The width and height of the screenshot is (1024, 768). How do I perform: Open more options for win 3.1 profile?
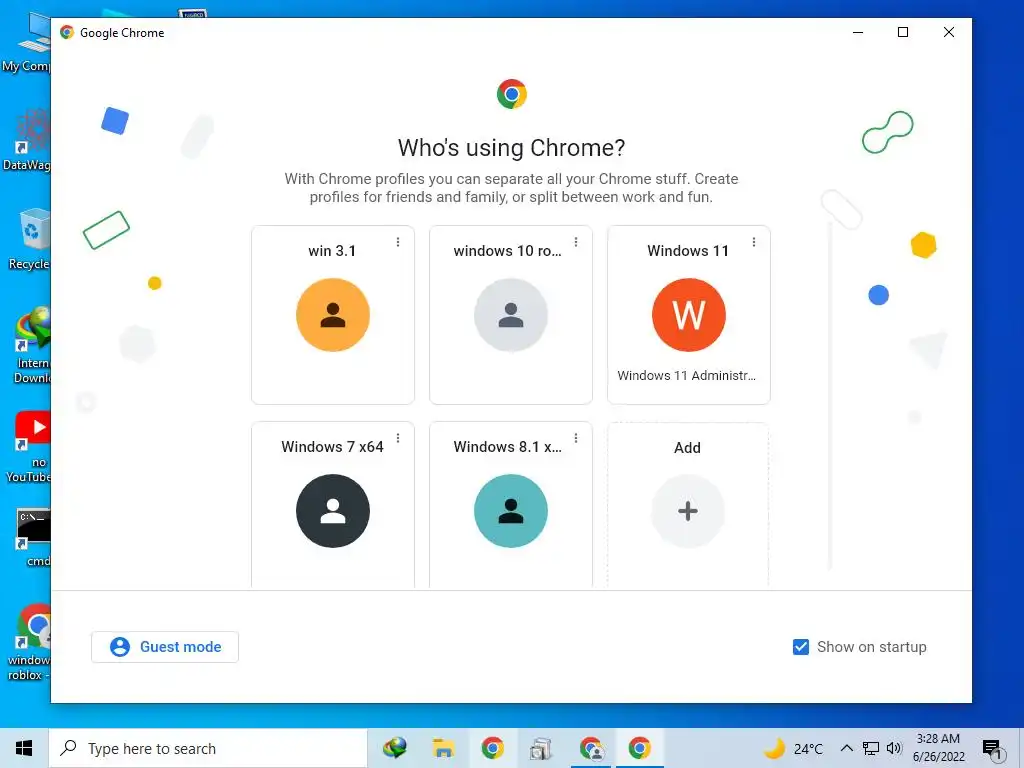398,242
